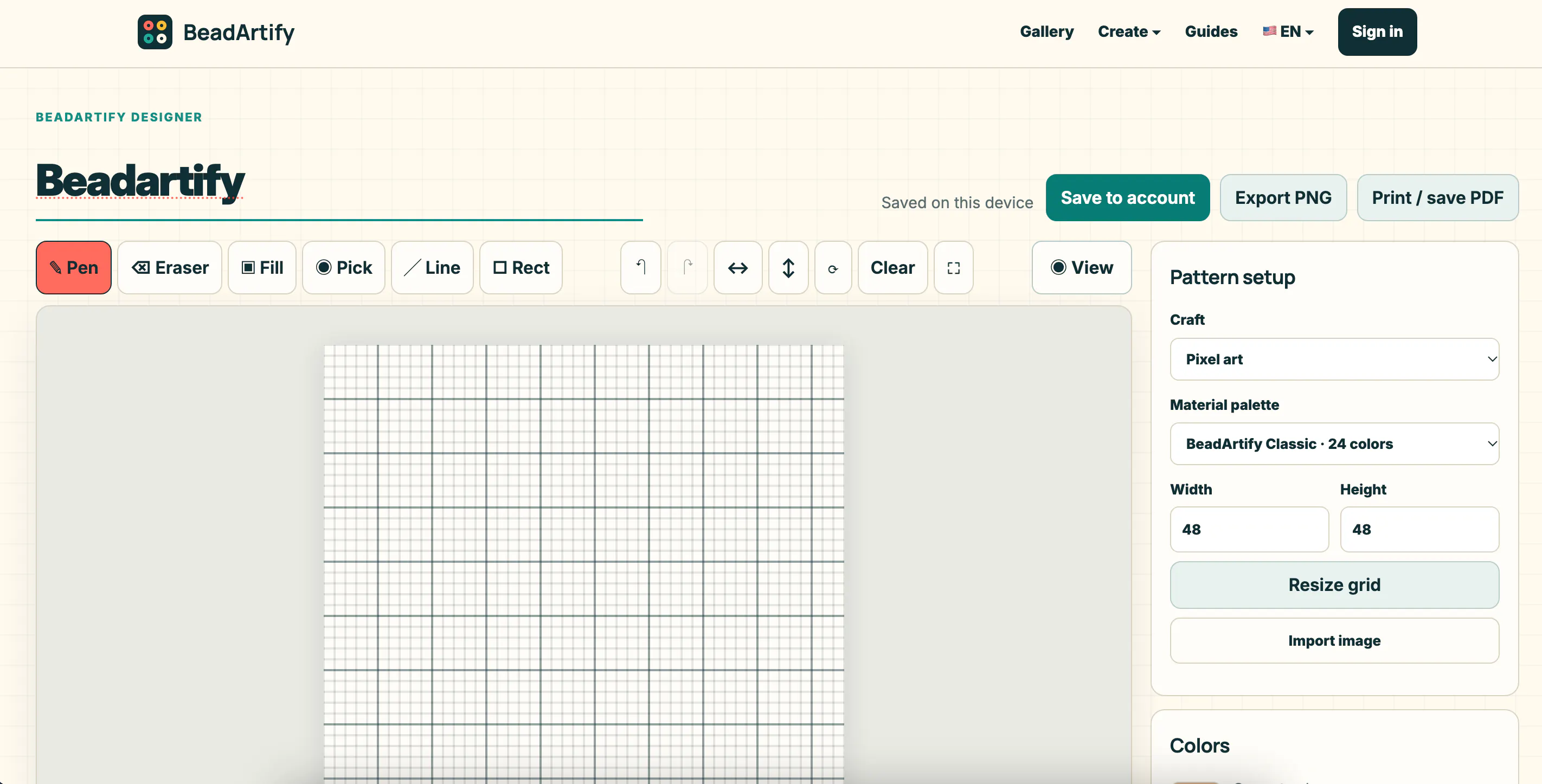Clear the entire canvas
The image size is (1542, 784).
click(892, 267)
